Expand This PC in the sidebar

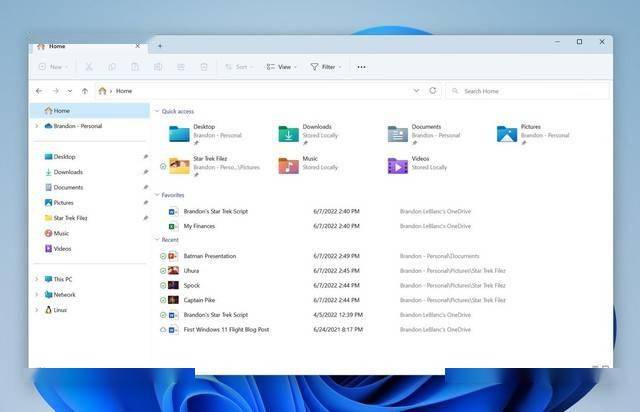click(x=37, y=279)
